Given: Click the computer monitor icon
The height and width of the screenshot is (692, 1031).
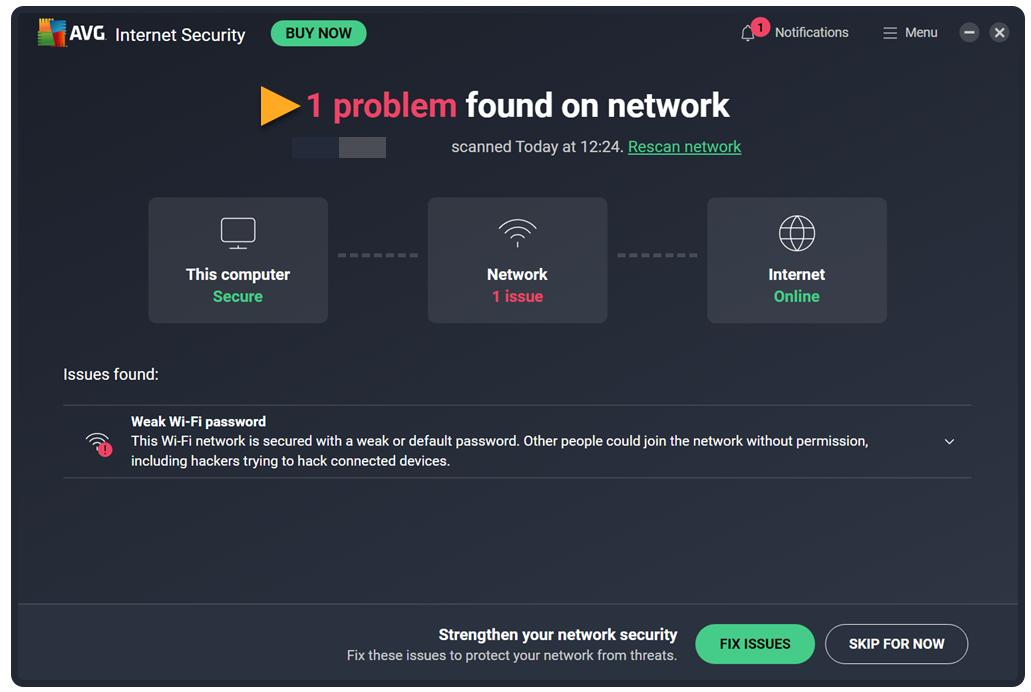Looking at the screenshot, I should (x=238, y=233).
